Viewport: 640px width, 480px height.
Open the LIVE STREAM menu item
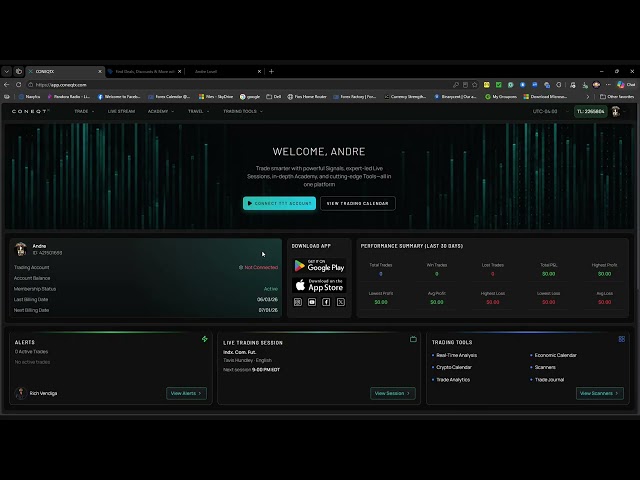tap(121, 111)
